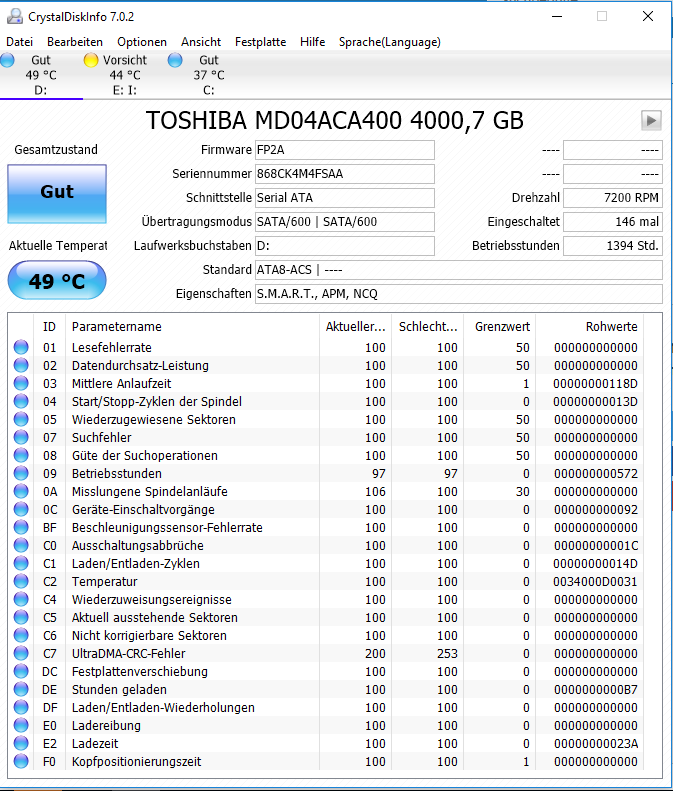This screenshot has width=673, height=791.
Task: Click the status icon for Wiederzuweisungsereignisse
Action: [21, 599]
